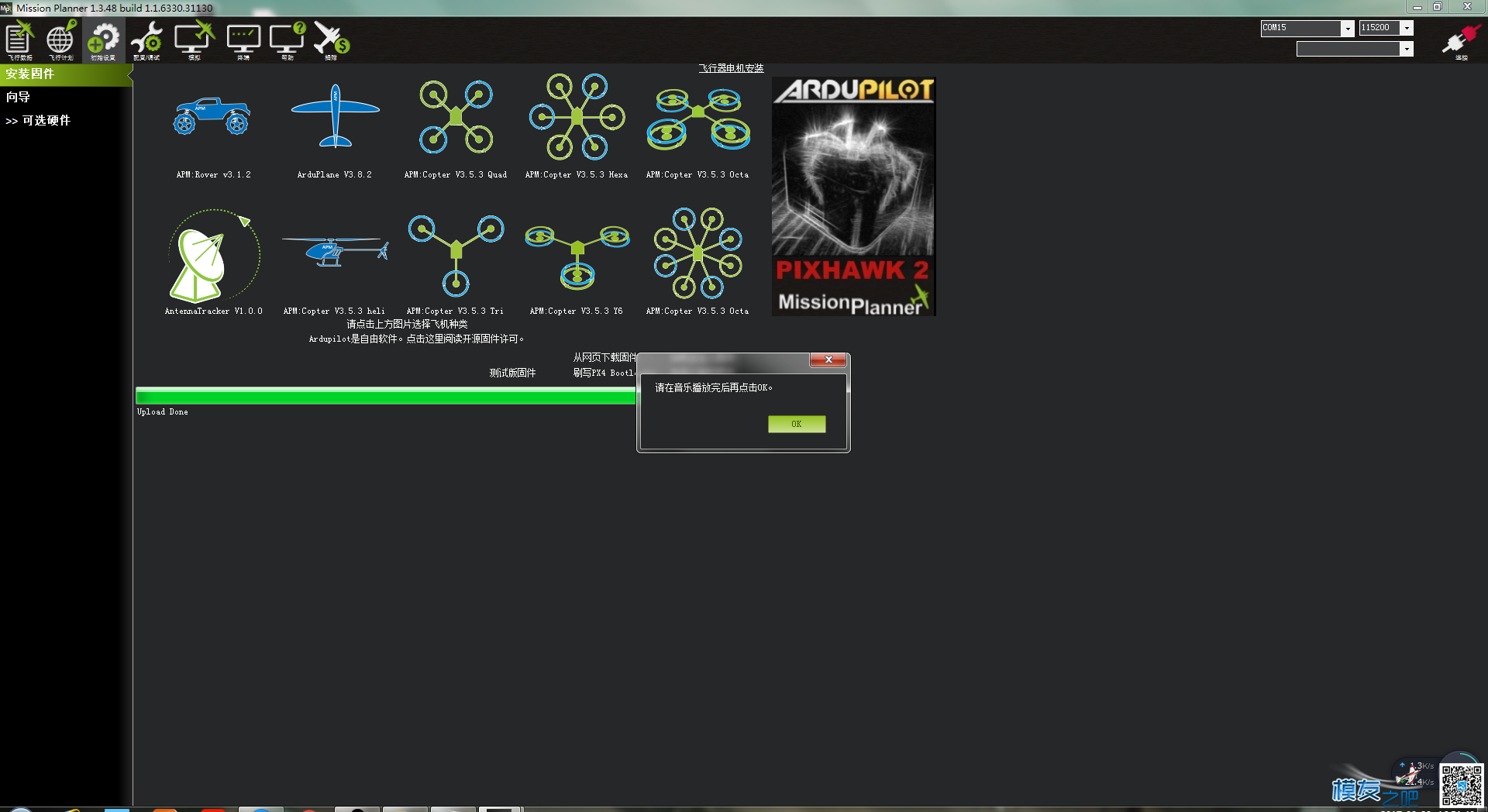Select the 安装固件 sidebar item
The image size is (1488, 812).
click(x=66, y=74)
